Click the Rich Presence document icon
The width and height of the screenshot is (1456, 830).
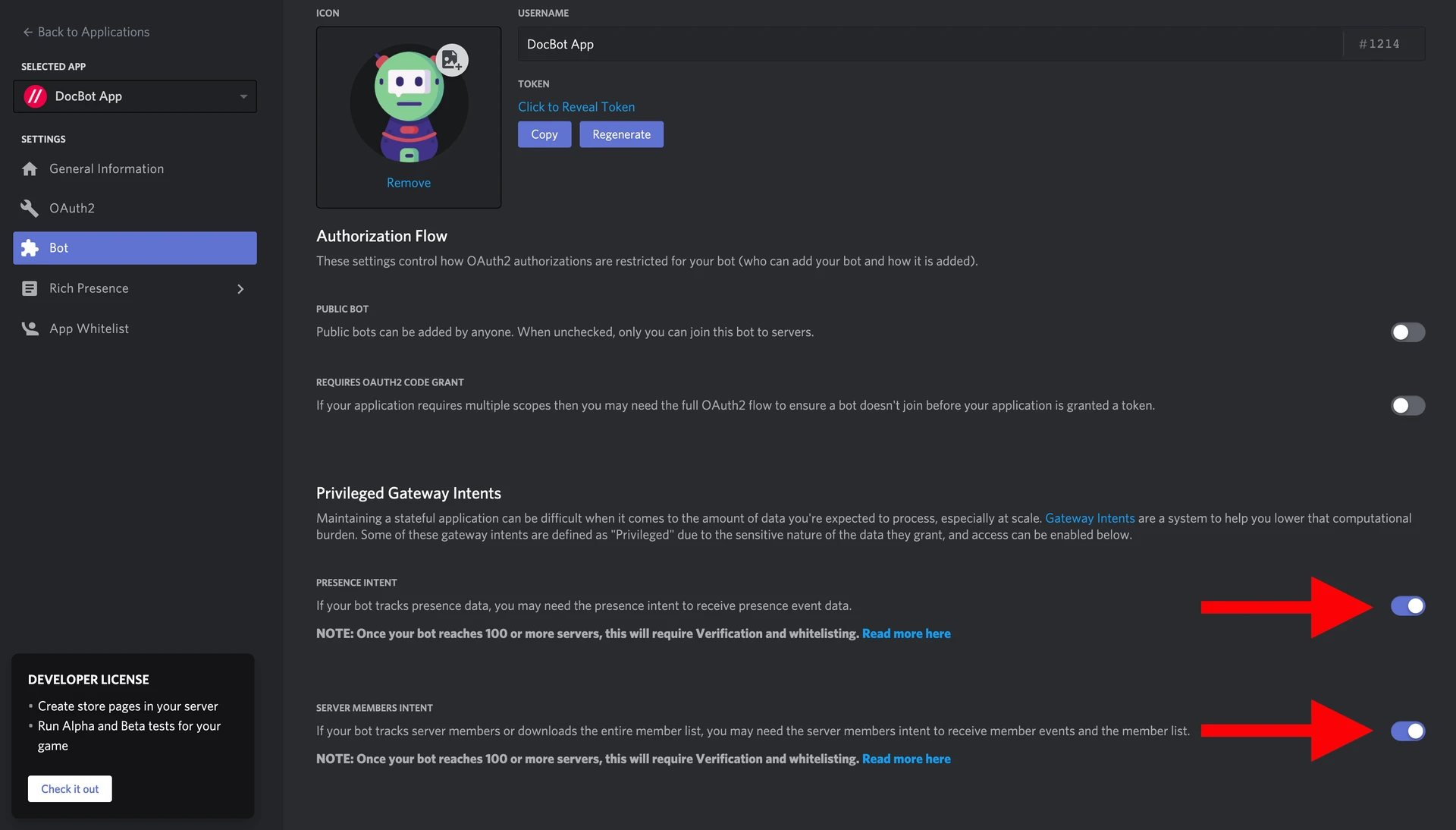[29, 288]
